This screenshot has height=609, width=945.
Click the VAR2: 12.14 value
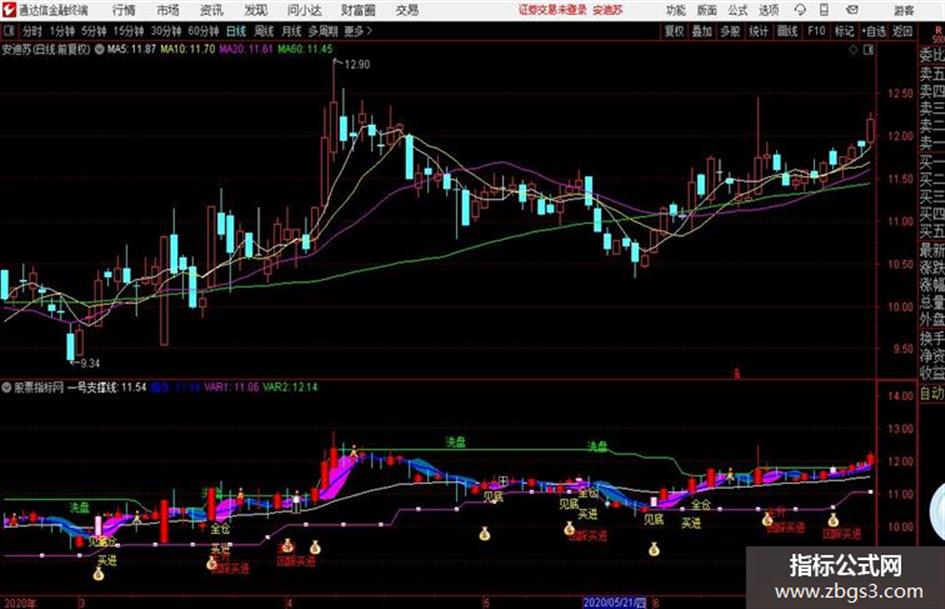290,387
